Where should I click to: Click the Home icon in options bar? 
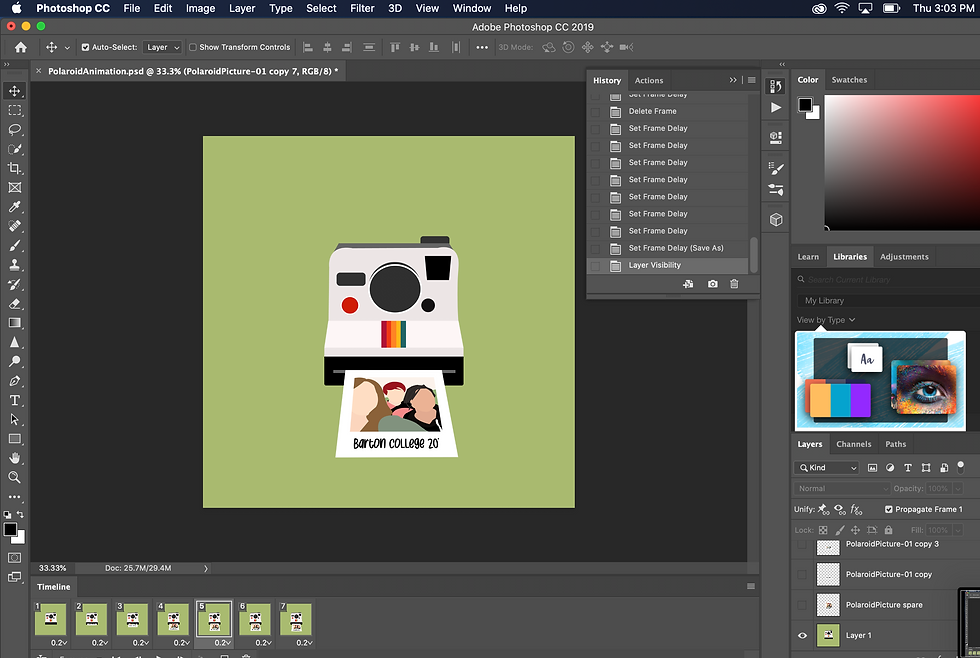click(21, 47)
